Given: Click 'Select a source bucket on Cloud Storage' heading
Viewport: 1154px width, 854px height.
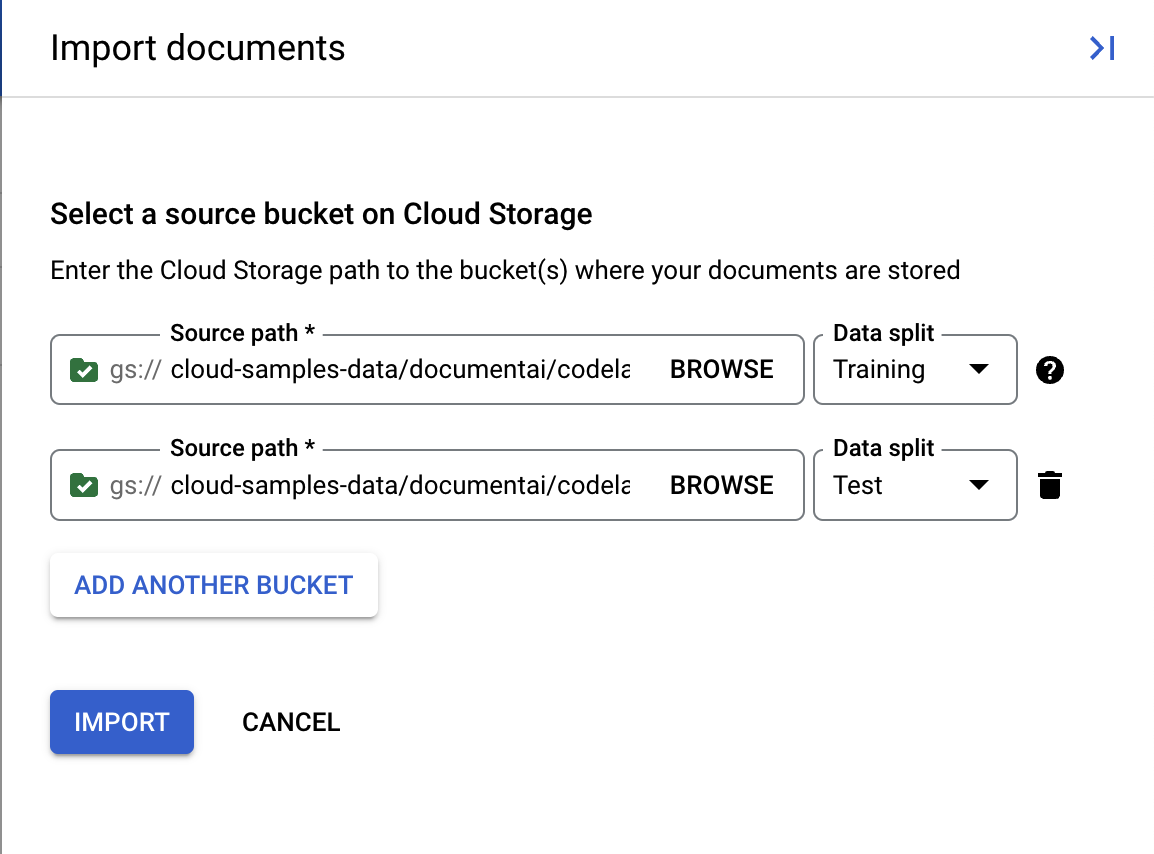Looking at the screenshot, I should [x=321, y=214].
